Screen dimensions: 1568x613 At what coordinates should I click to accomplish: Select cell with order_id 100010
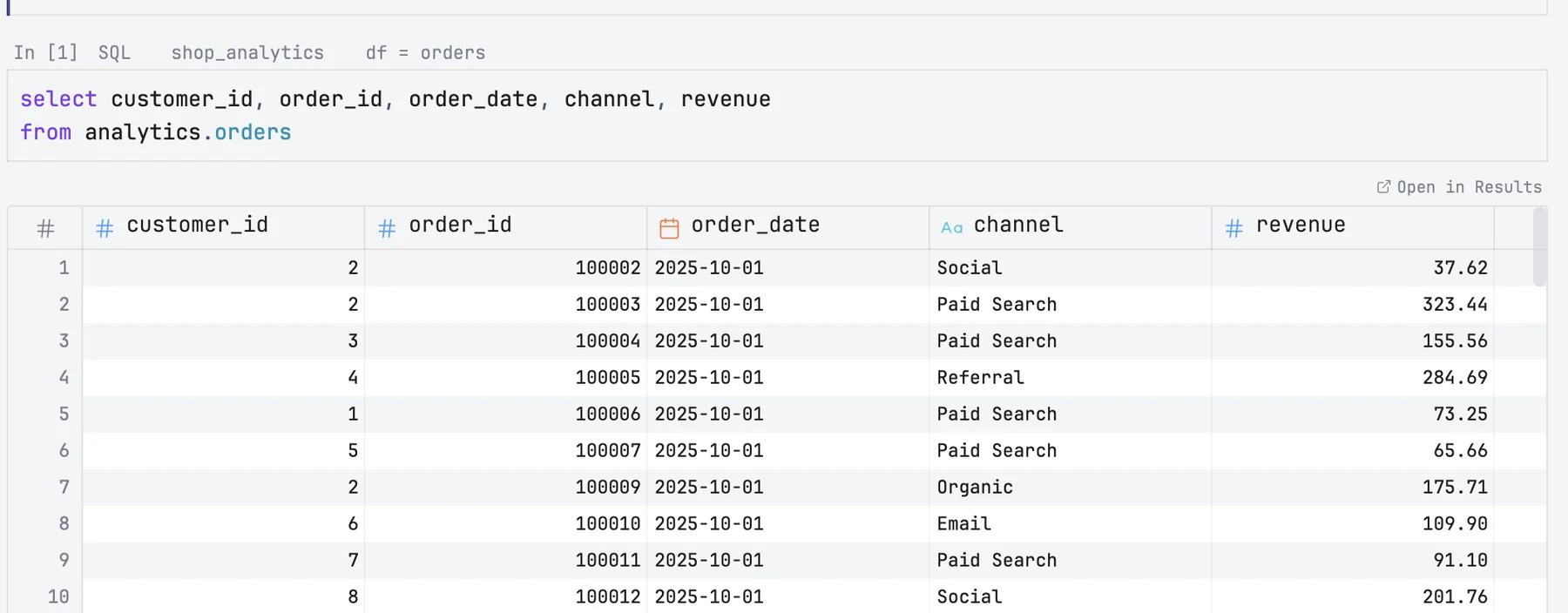point(505,524)
